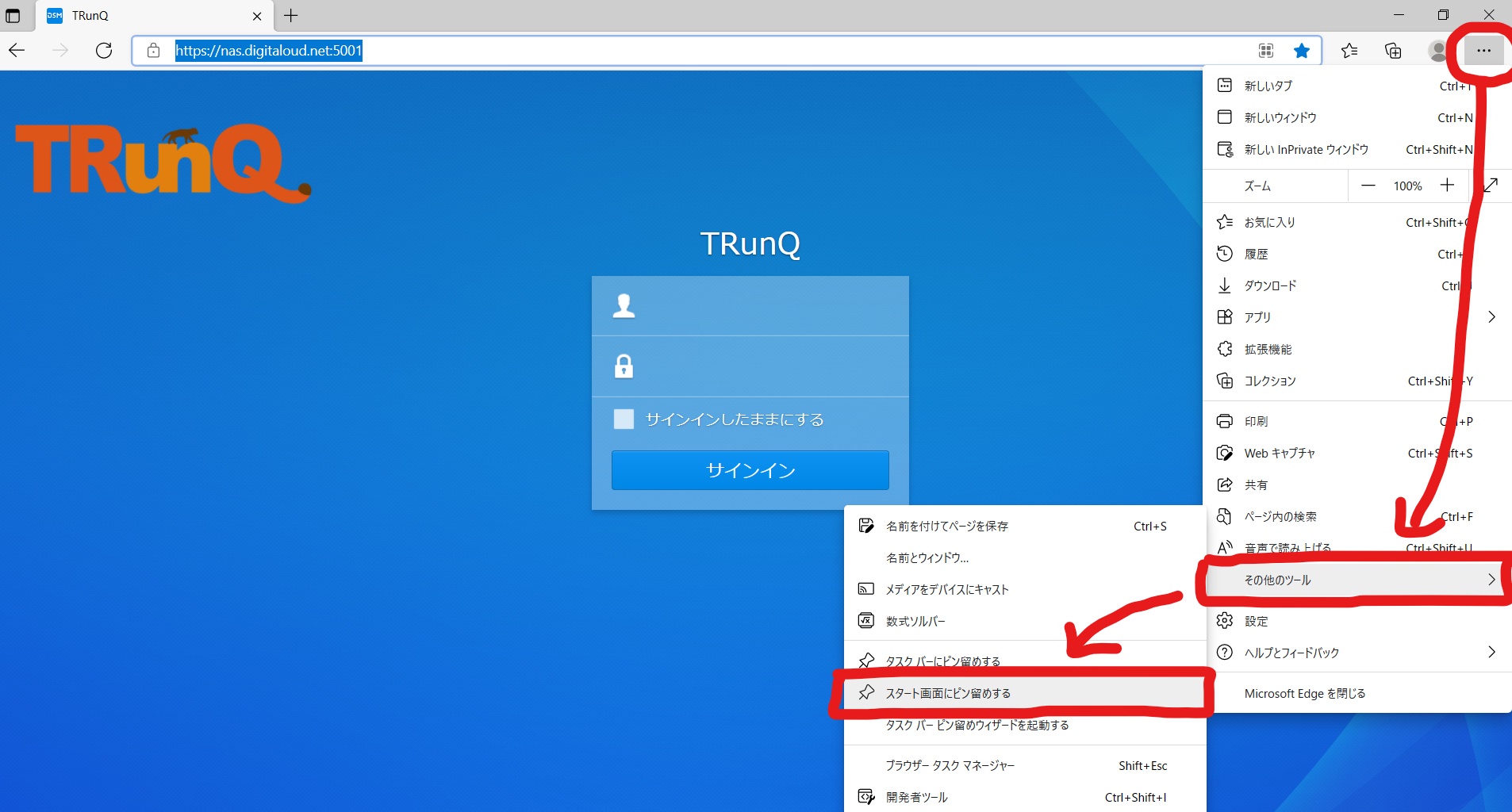Open お気に入り from the menu
The height and width of the screenshot is (812, 1512).
(1357, 222)
